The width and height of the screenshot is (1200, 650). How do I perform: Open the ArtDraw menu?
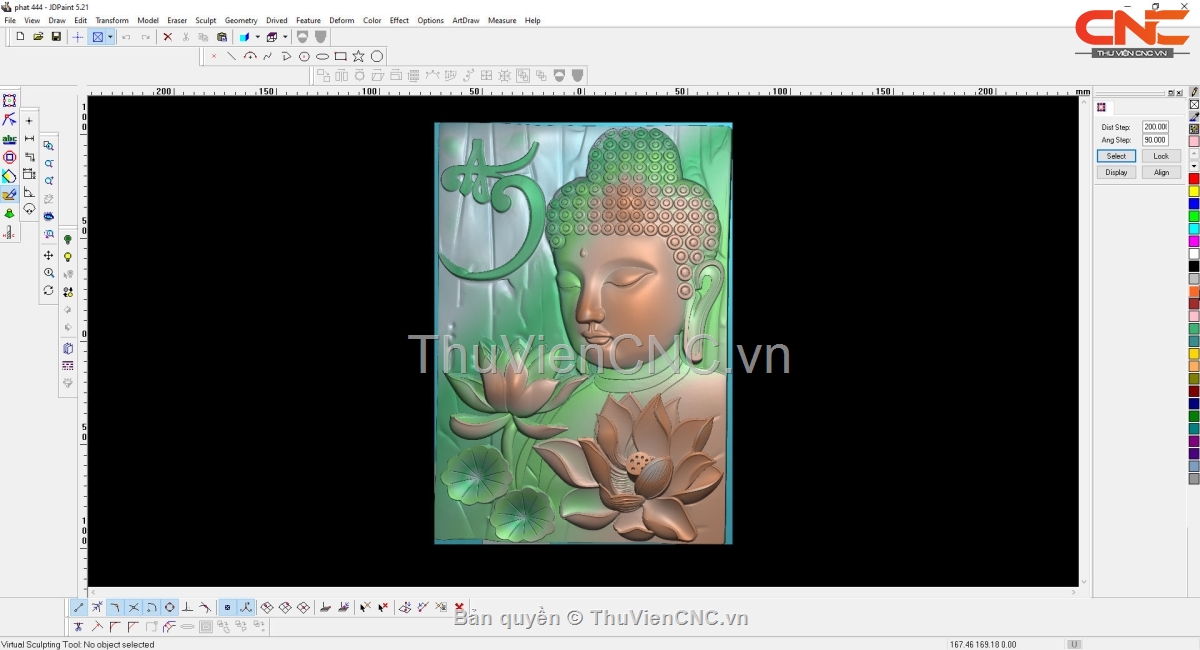coord(465,20)
